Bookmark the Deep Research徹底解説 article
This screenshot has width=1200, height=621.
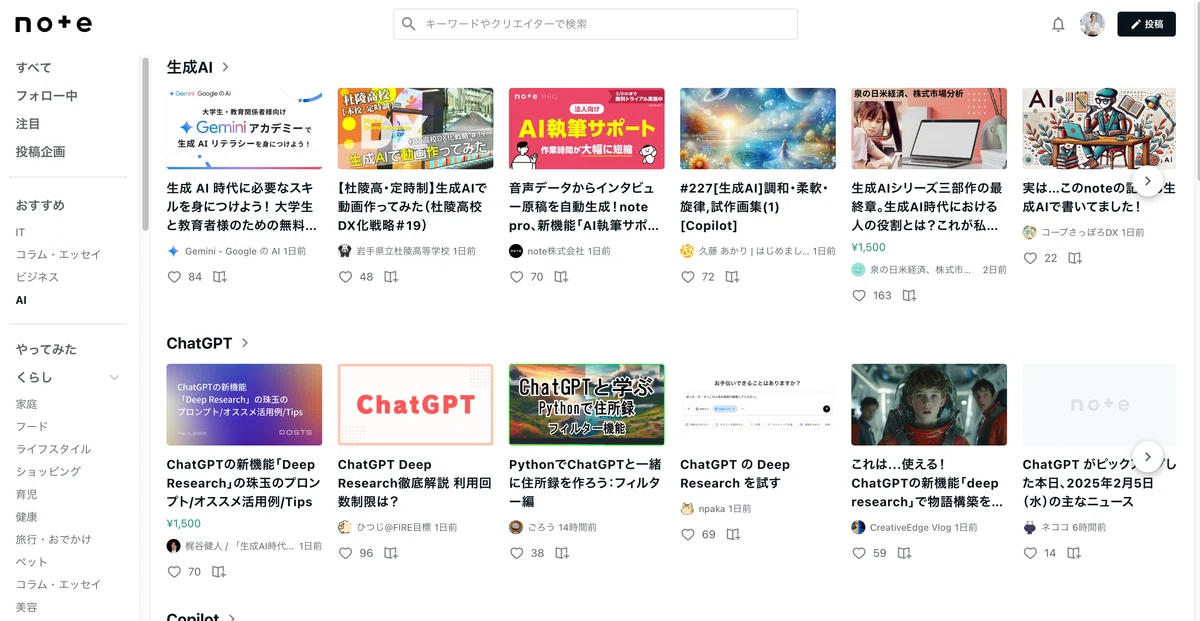(391, 553)
